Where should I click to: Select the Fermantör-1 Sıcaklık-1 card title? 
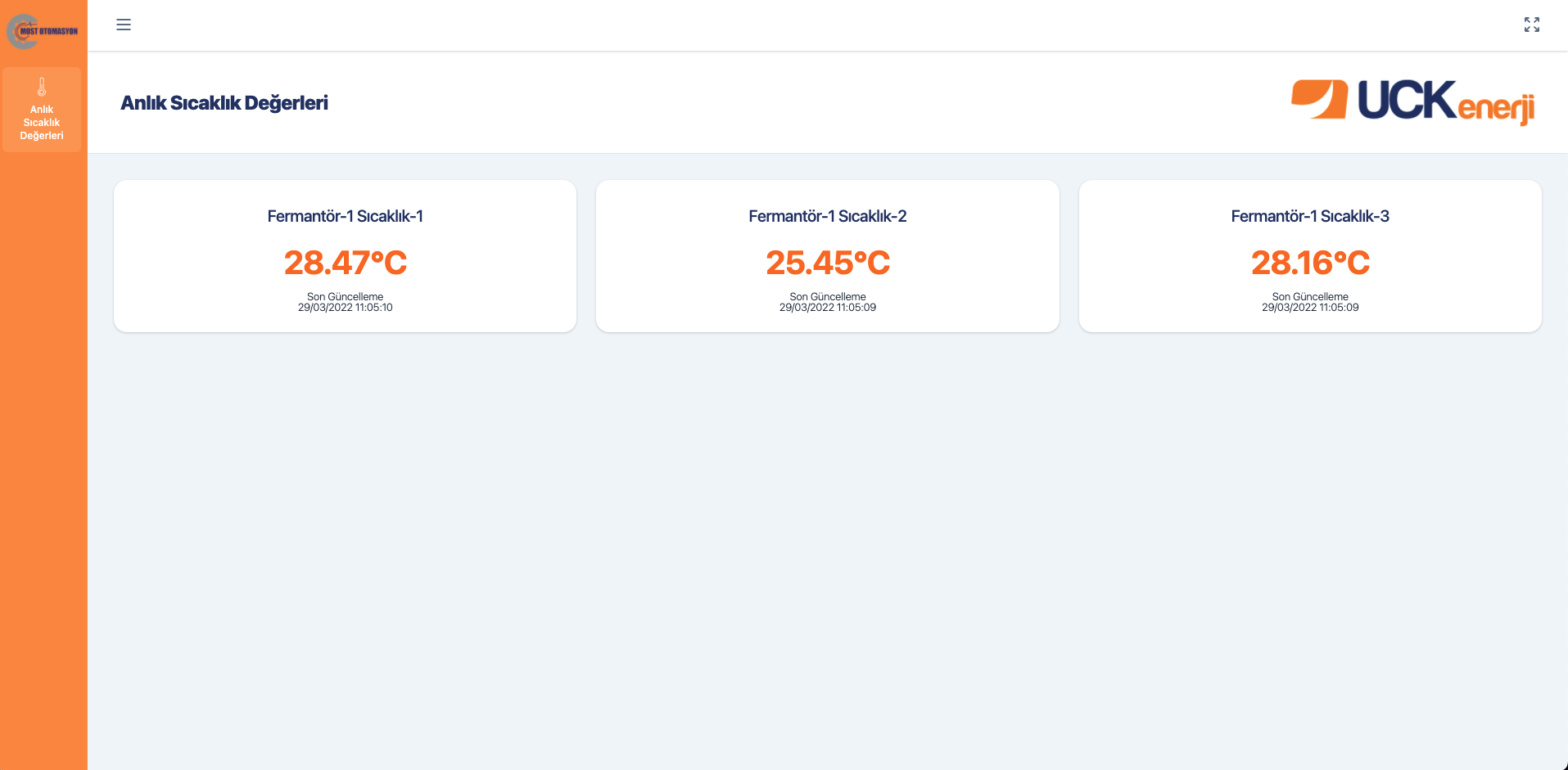[x=345, y=216]
